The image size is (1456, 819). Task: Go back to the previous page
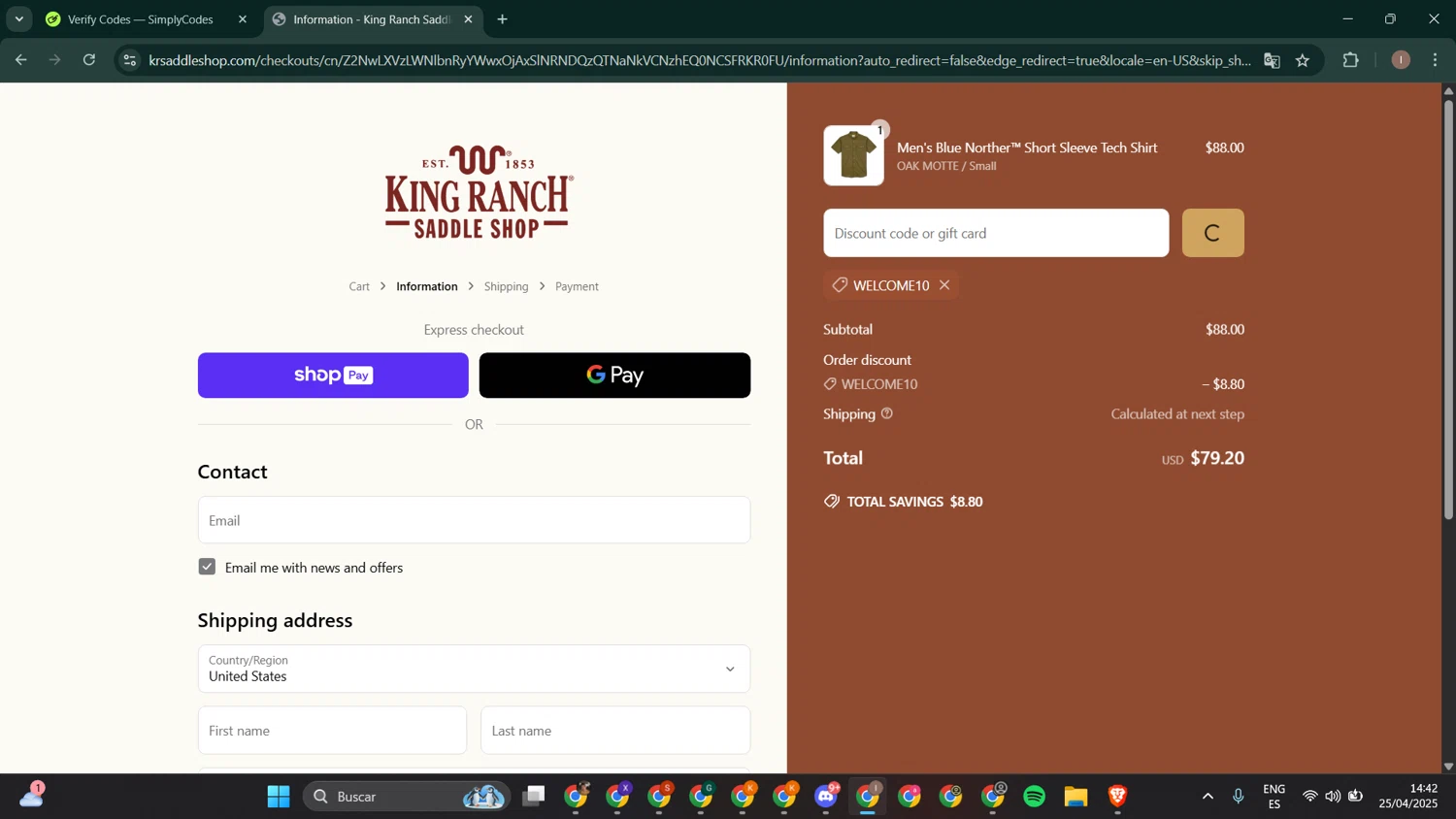(20, 60)
